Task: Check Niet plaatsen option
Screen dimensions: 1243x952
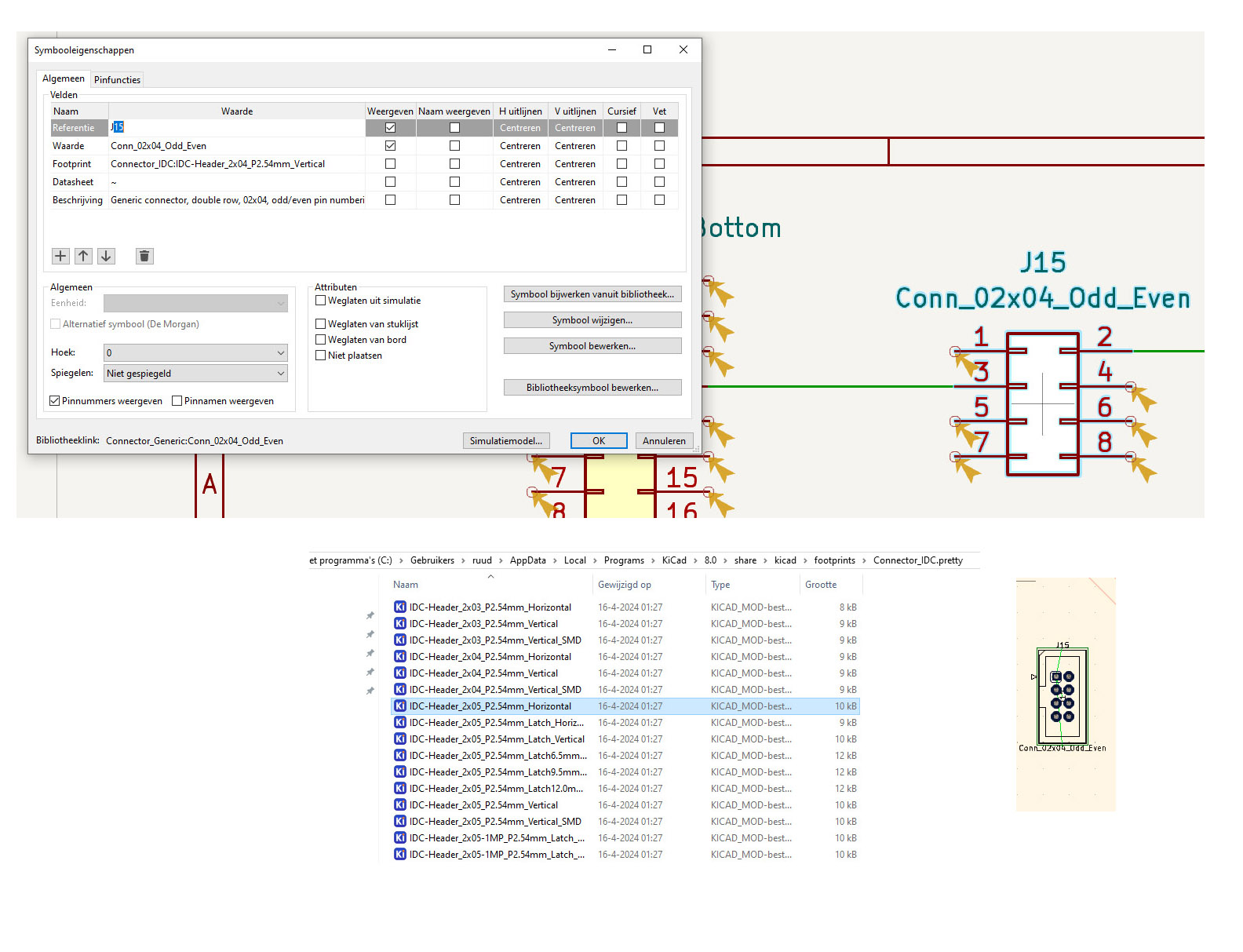Action: coord(320,355)
